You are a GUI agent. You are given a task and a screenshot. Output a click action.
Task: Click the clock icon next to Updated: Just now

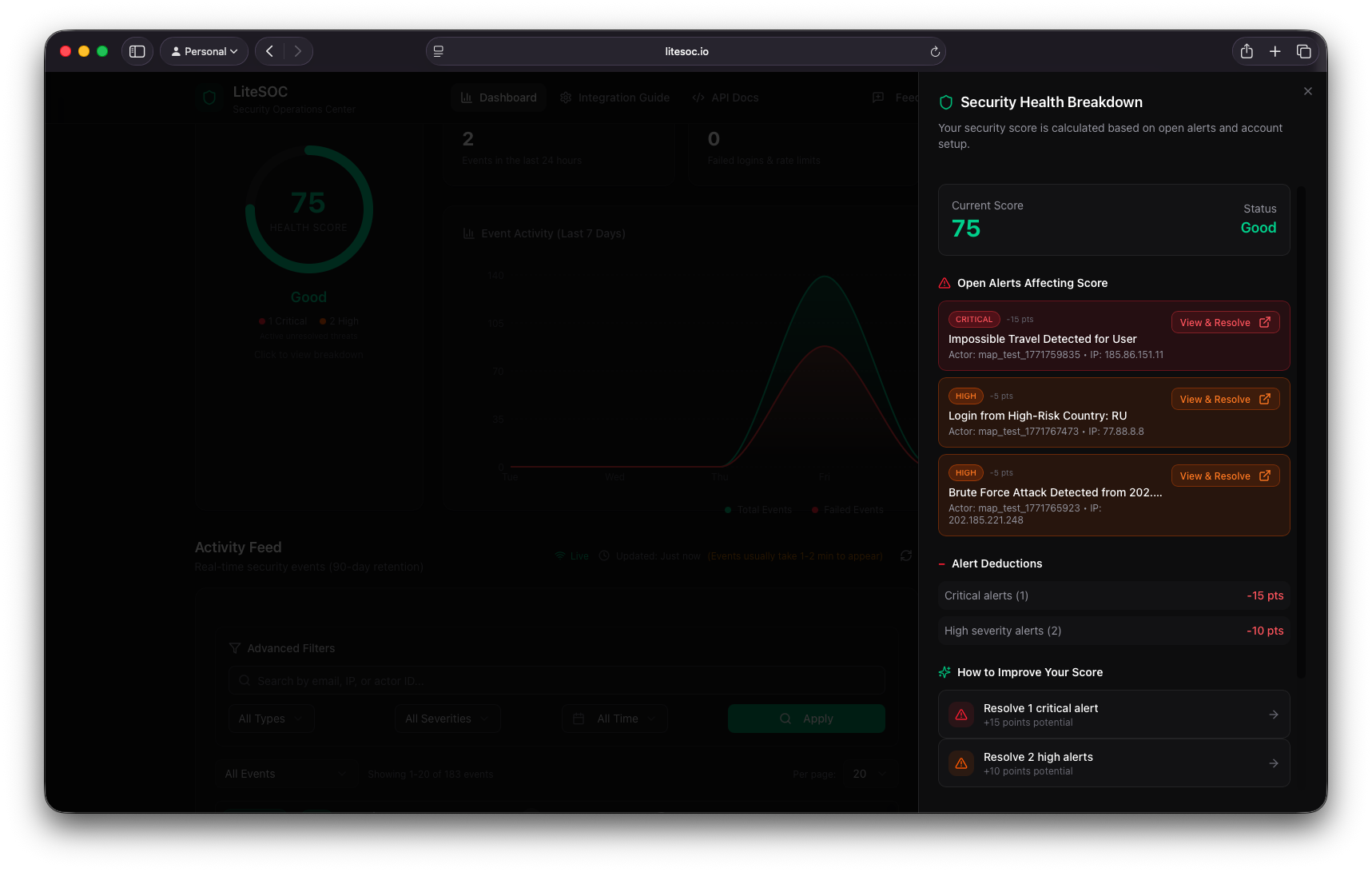(x=605, y=555)
